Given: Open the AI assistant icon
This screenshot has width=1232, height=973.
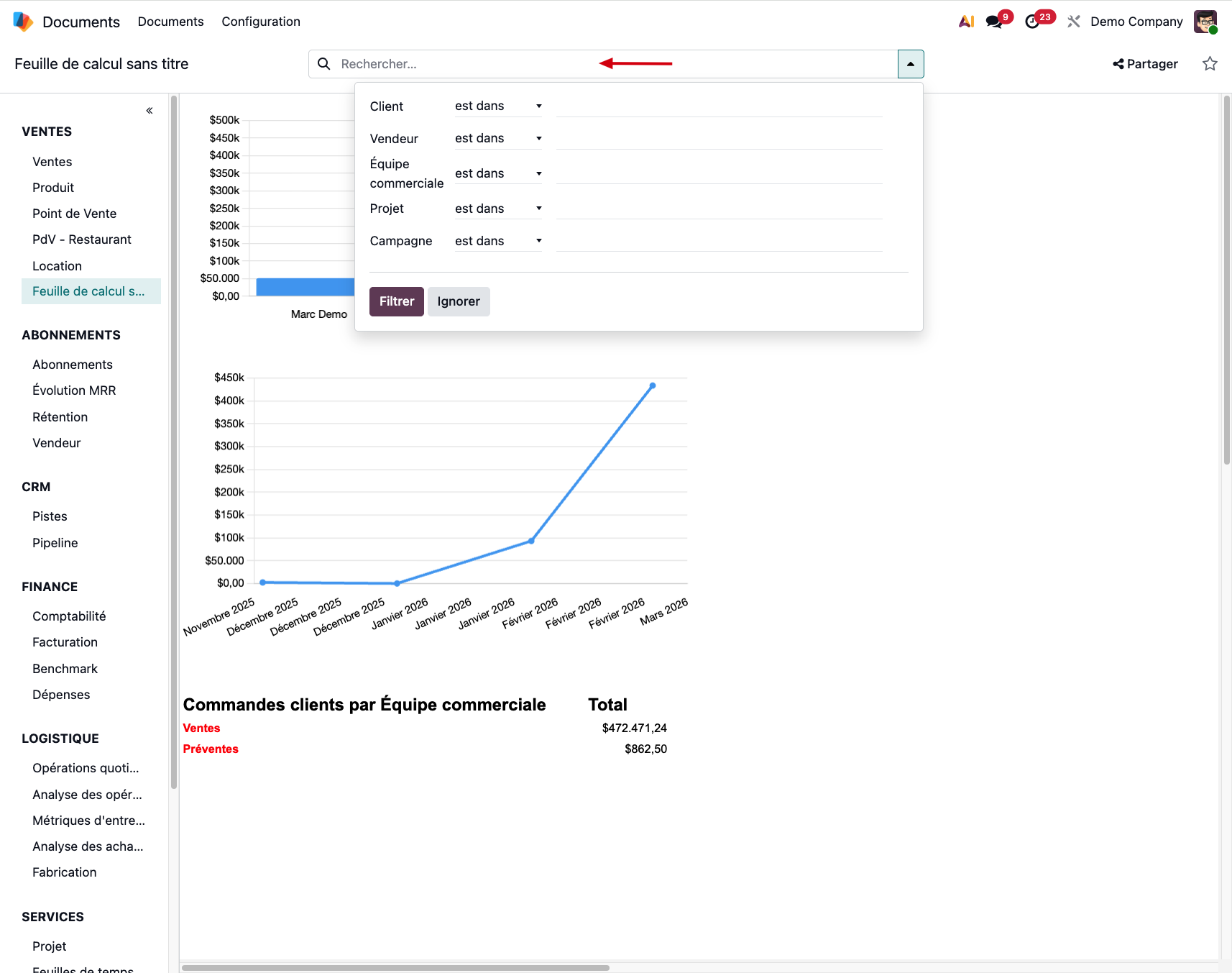Looking at the screenshot, I should coord(966,22).
